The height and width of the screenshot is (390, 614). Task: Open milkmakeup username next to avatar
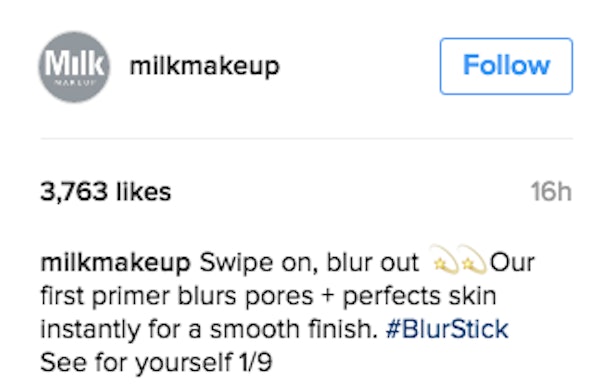205,66
